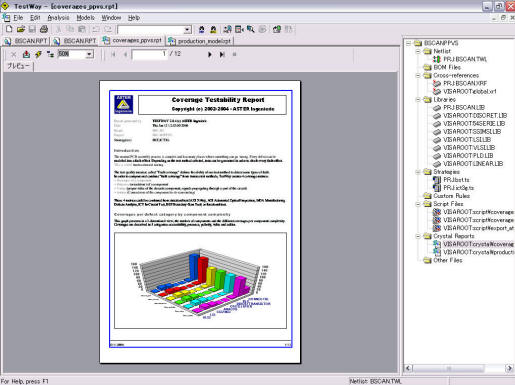515x385 pixels.
Task: Collapse the Libraries folder in tree
Action: tap(418, 99)
